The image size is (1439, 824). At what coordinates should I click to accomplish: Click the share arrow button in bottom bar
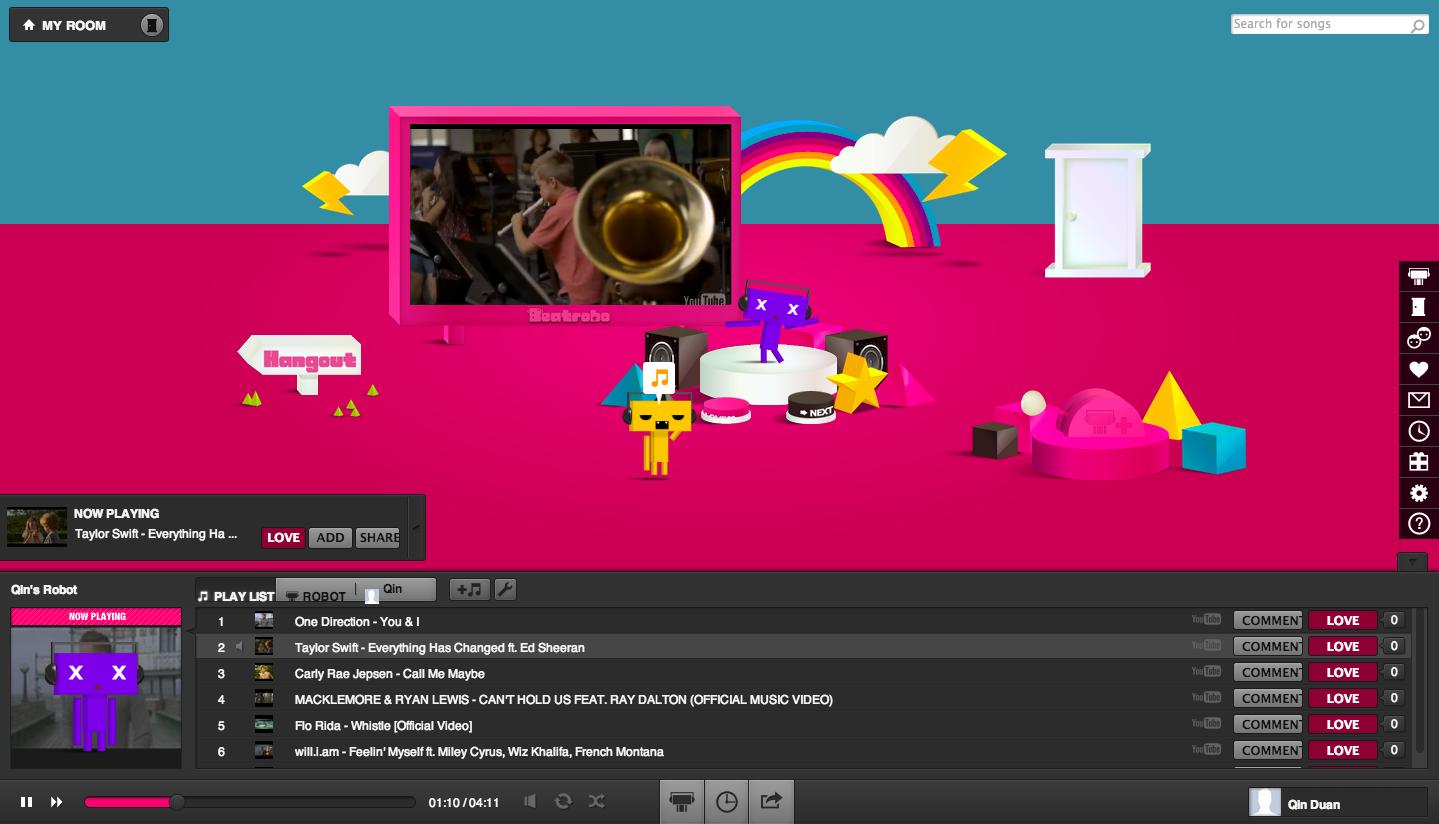coord(771,801)
